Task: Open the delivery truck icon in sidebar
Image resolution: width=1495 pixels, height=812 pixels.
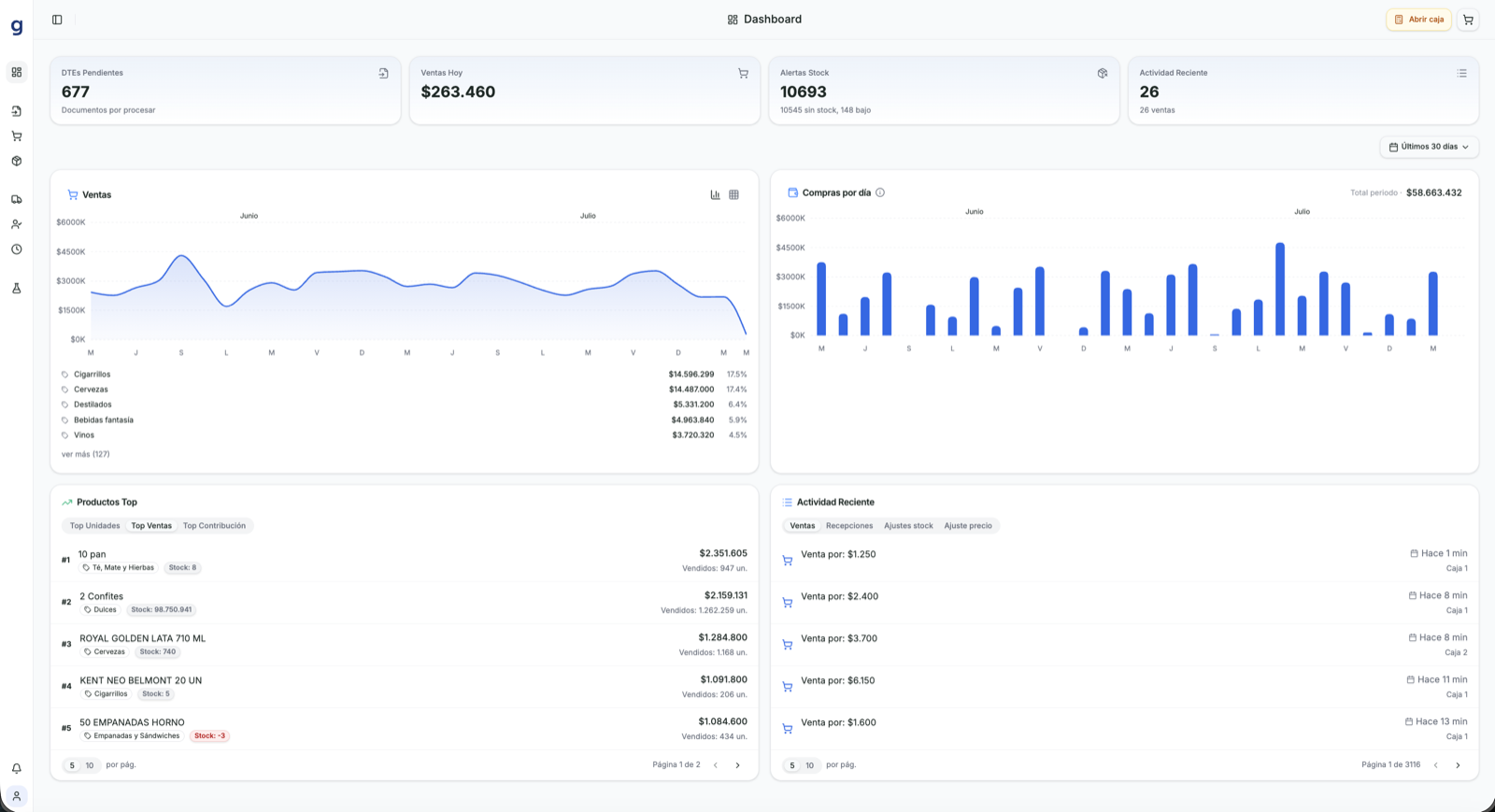Action: (17, 199)
